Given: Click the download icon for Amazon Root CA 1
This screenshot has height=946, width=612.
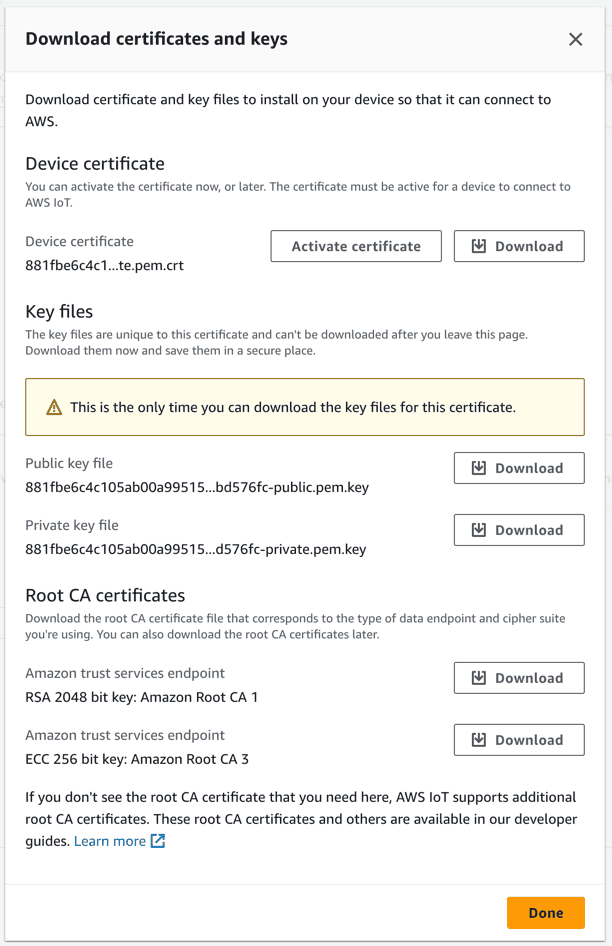Looking at the screenshot, I should click(x=479, y=679).
